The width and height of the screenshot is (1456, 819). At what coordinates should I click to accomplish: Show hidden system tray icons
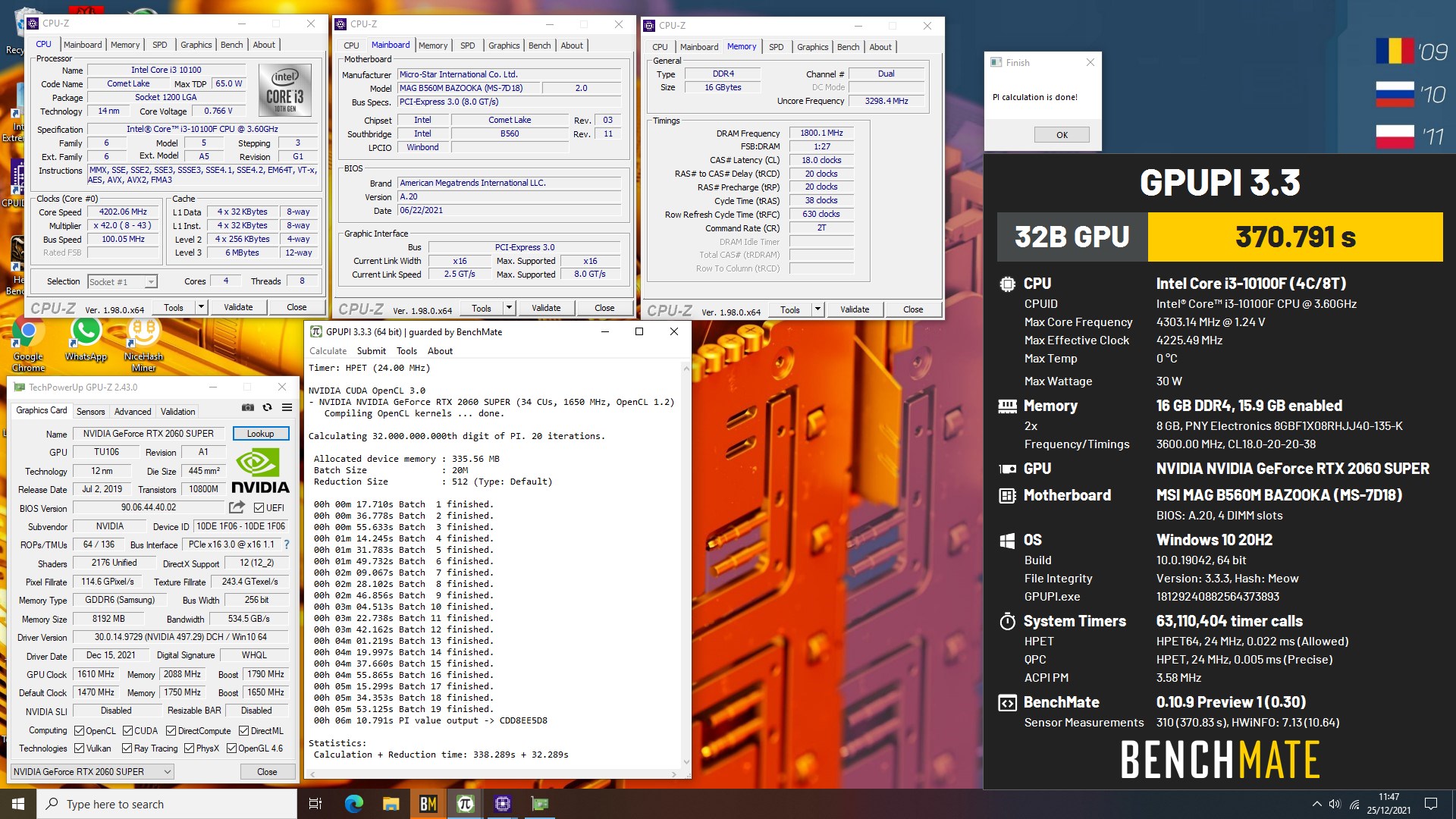[x=1316, y=804]
